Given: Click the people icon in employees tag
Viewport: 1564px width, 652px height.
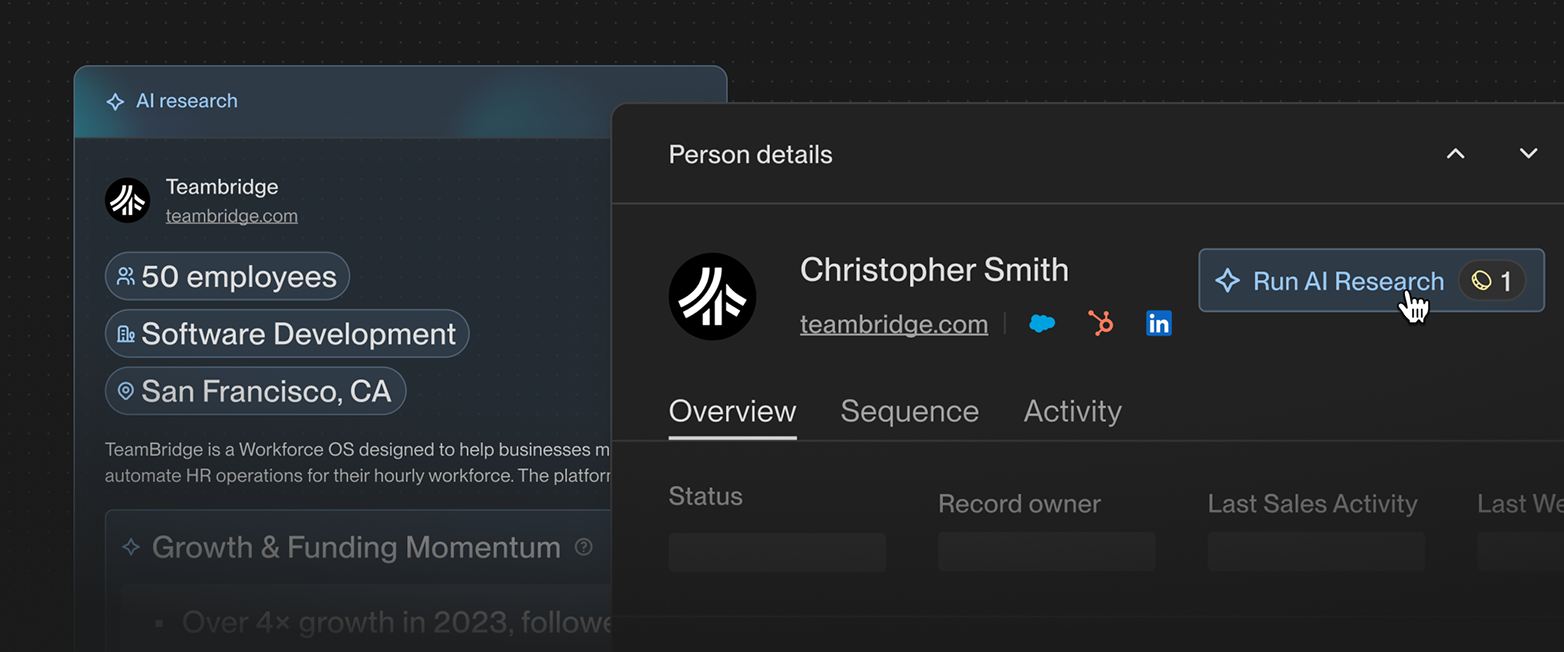Looking at the screenshot, I should (x=126, y=276).
